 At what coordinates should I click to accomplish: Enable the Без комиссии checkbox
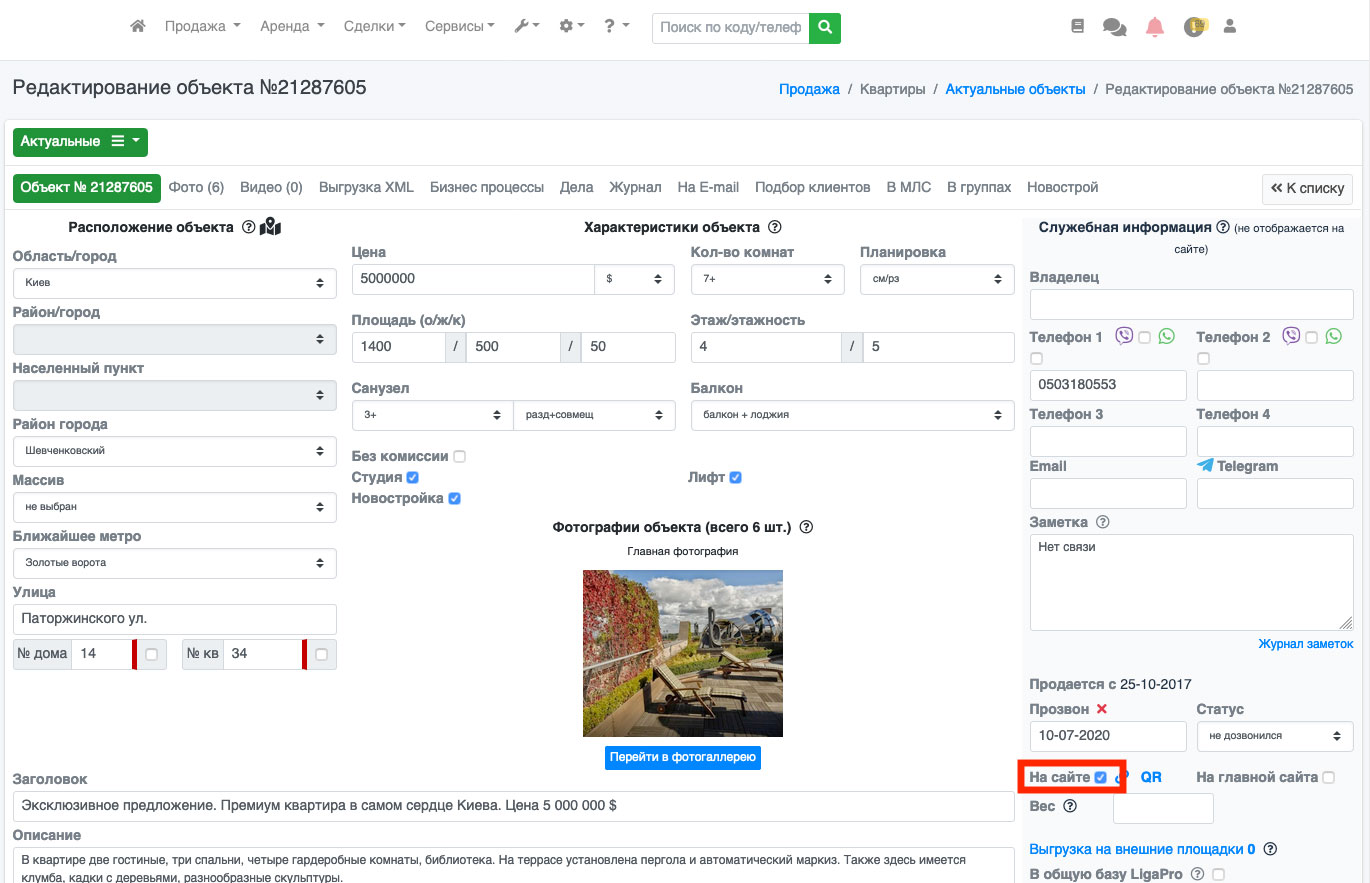pos(460,457)
